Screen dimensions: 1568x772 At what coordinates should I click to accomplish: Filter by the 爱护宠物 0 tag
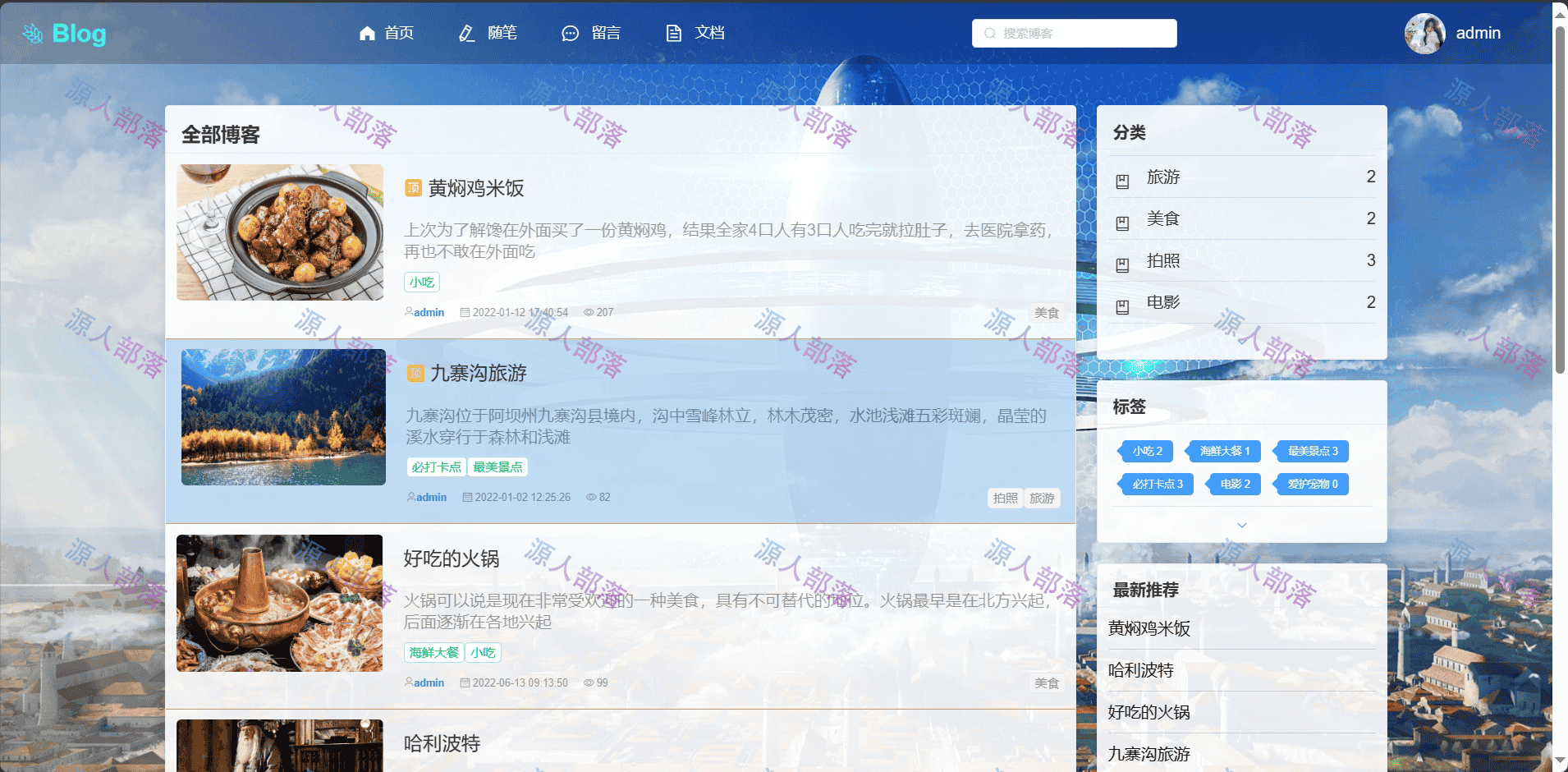(x=1311, y=484)
